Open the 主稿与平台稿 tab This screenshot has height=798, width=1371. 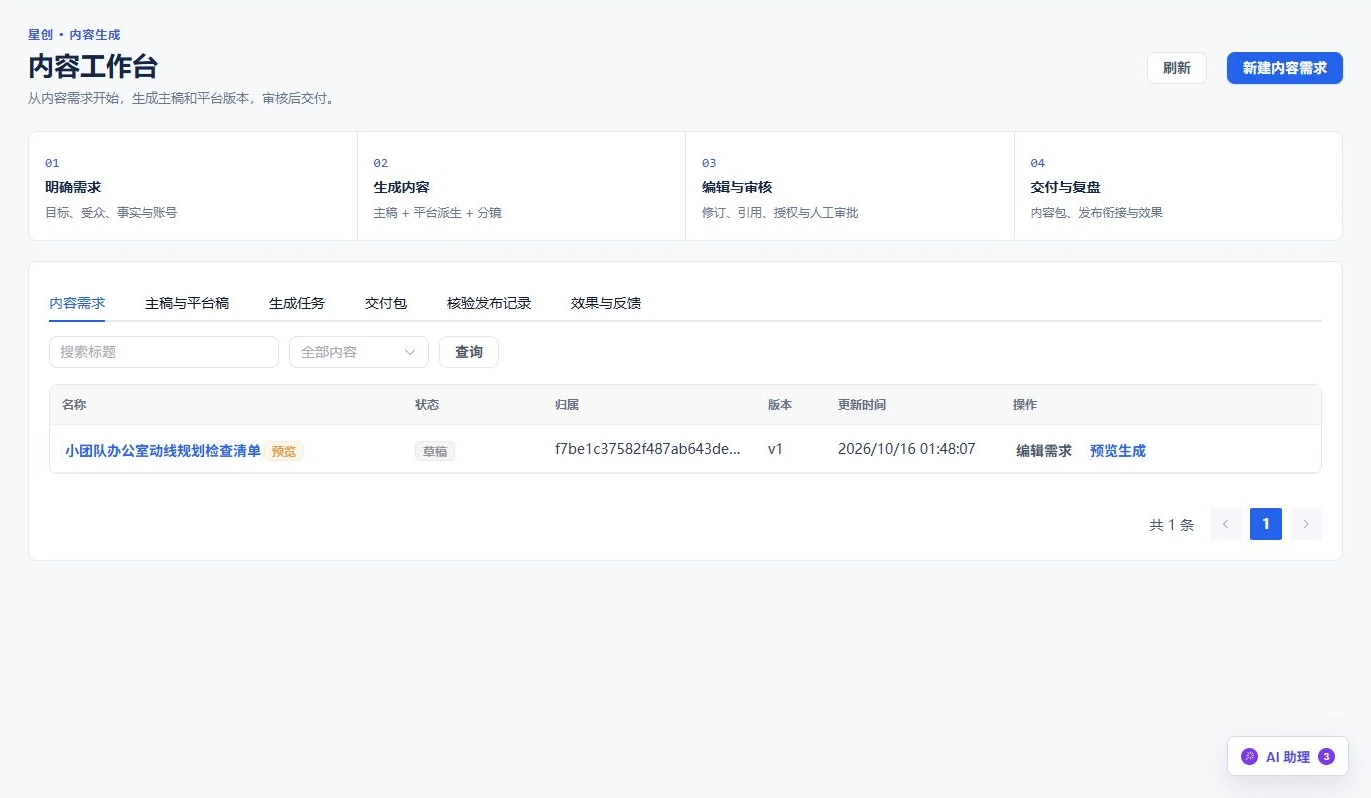click(187, 303)
